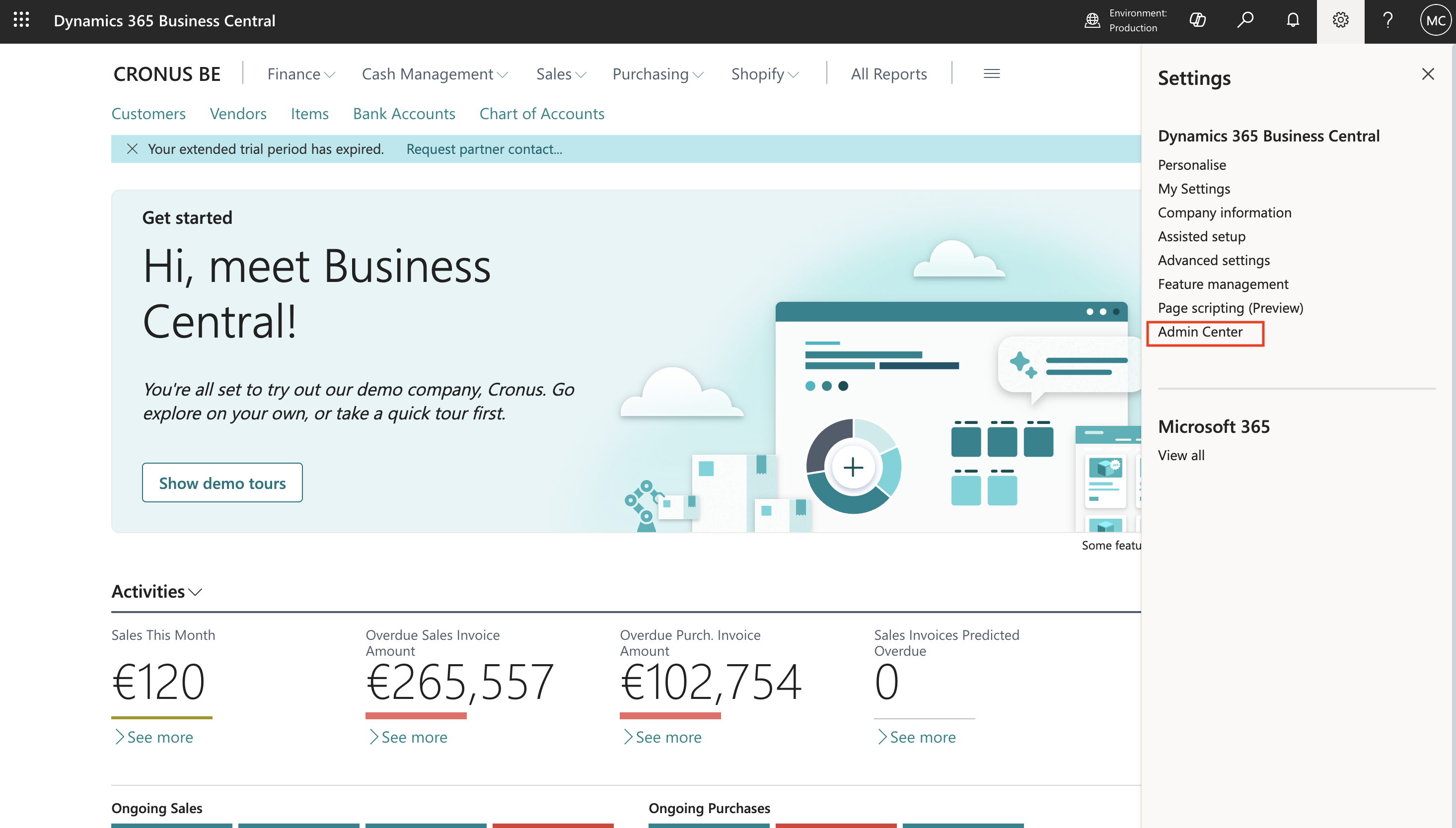Open the Purchasing menu
1456x828 pixels.
[x=657, y=74]
